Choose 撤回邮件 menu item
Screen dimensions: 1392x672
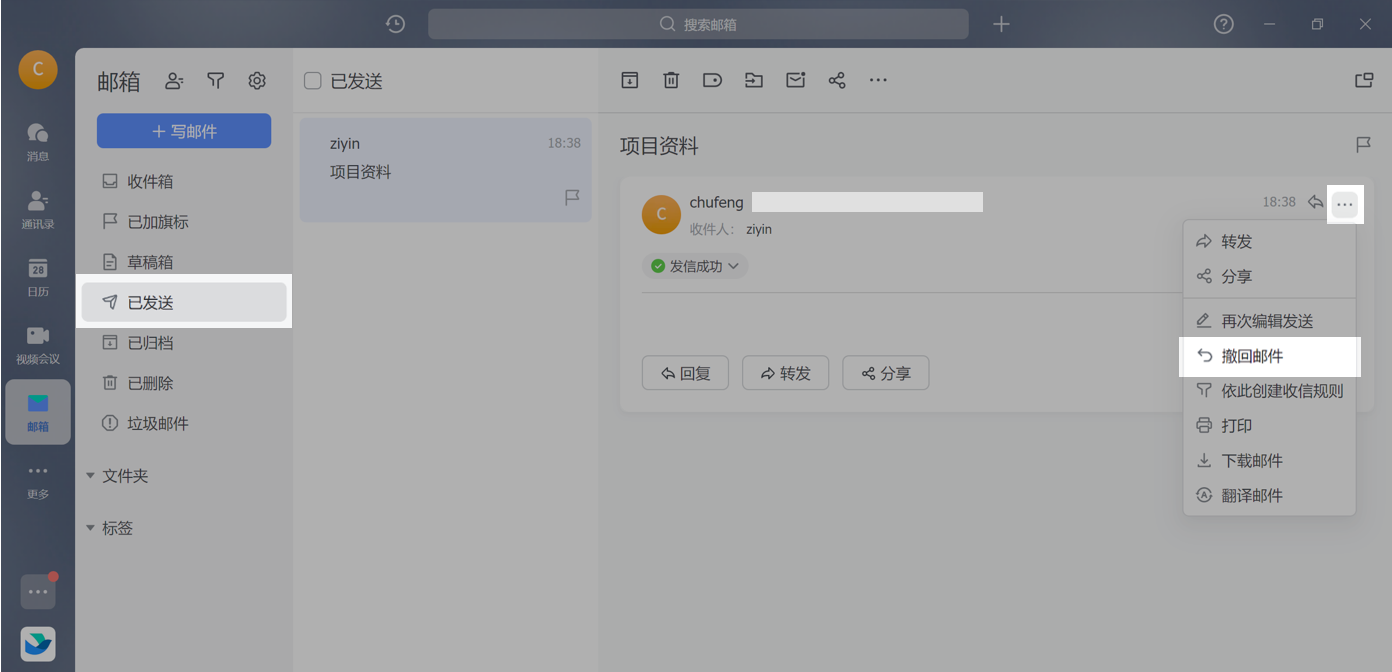1269,357
